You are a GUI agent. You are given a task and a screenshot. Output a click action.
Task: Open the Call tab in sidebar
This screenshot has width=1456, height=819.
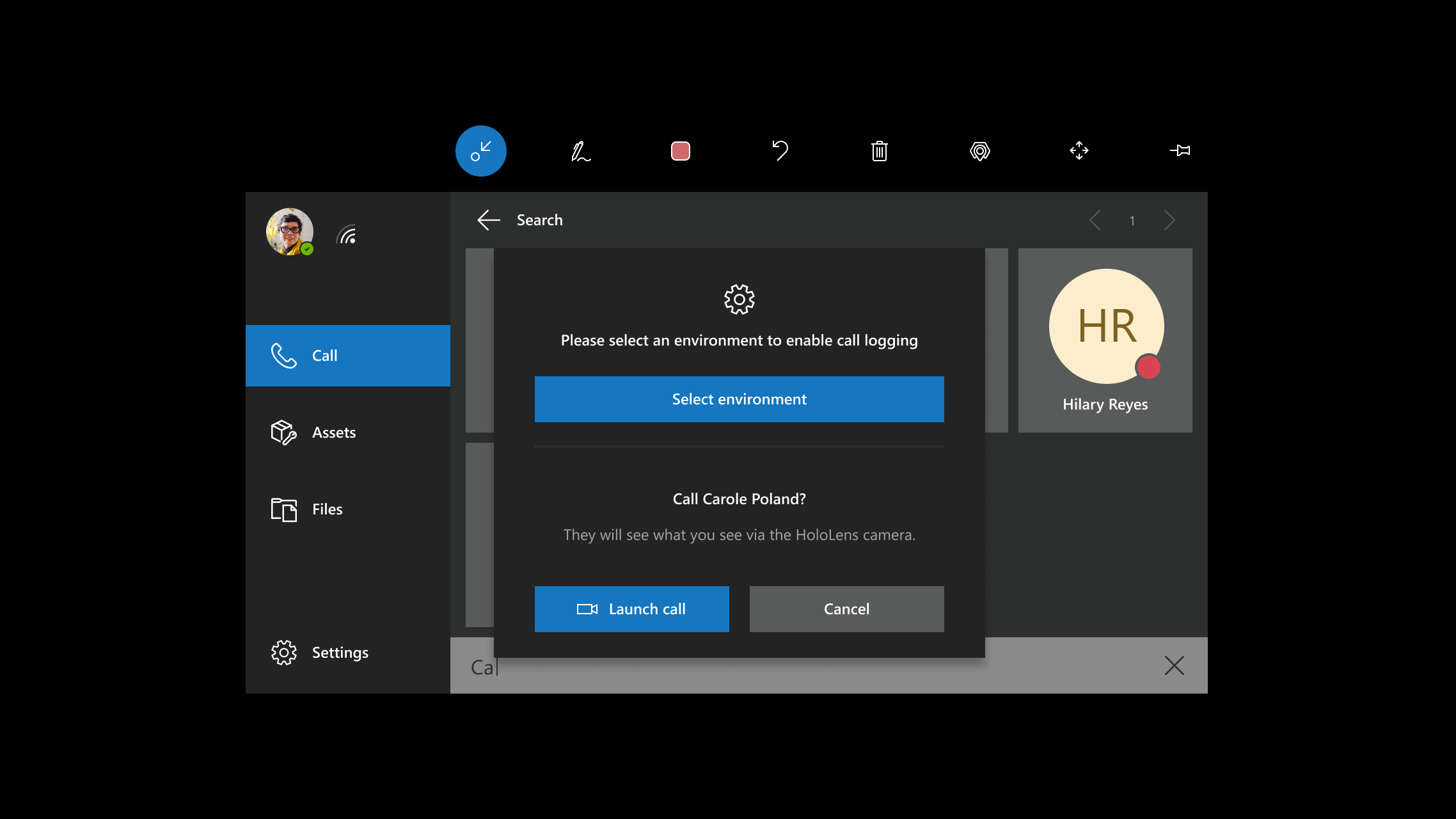tap(348, 356)
